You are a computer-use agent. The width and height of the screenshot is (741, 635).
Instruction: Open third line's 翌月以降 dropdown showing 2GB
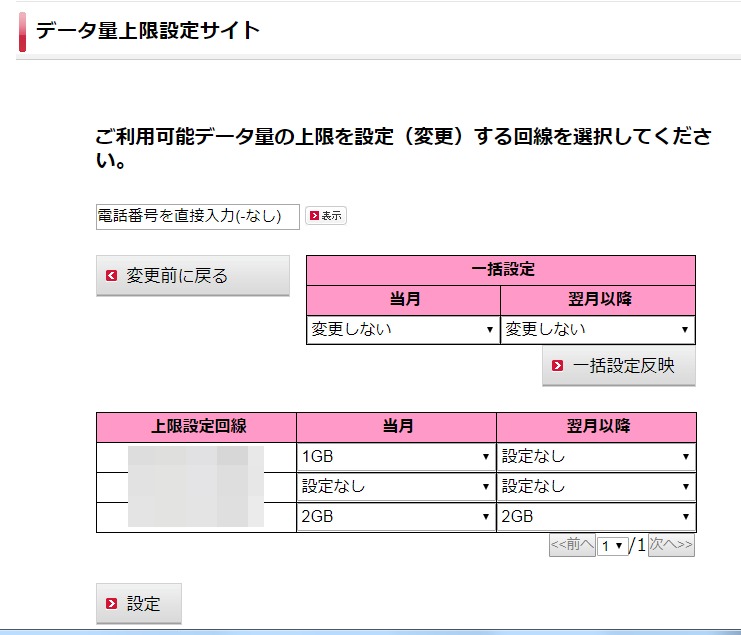pos(596,517)
